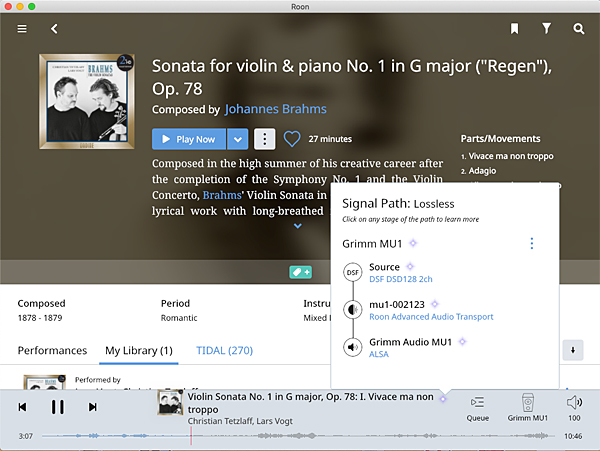Click the now playing album thumbnail

click(170, 402)
